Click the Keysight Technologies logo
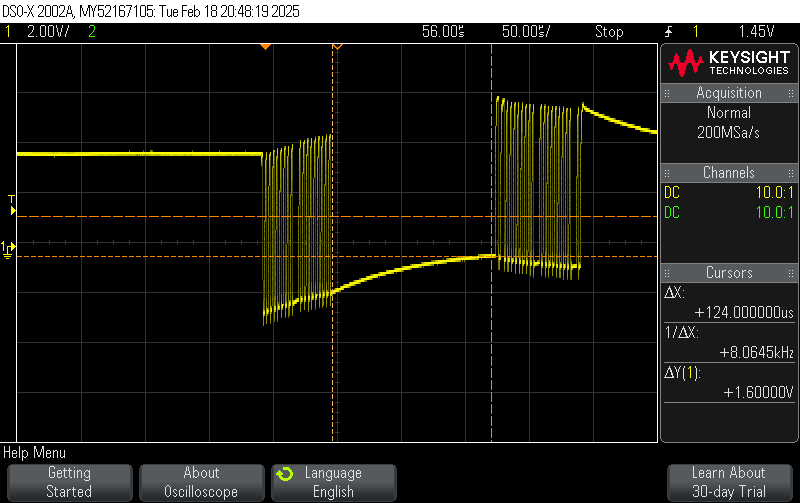The height and width of the screenshot is (503, 800). [x=728, y=62]
